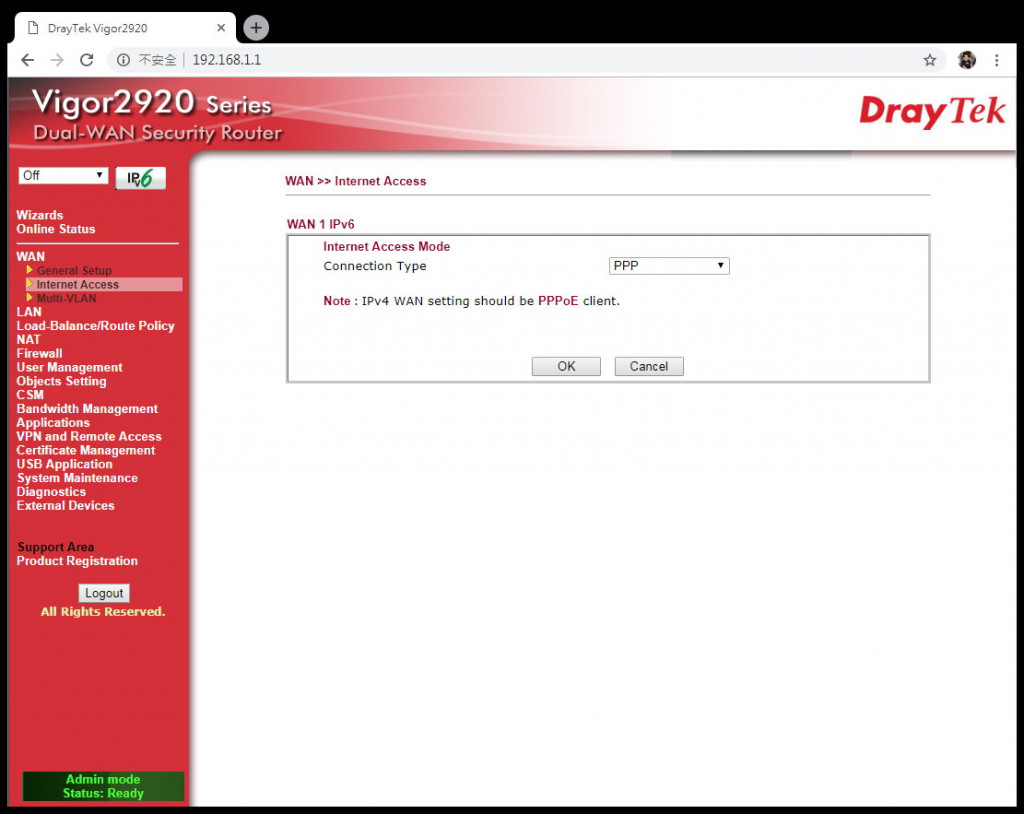
Task: Bookmark this page with the star
Action: pyautogui.click(x=929, y=60)
